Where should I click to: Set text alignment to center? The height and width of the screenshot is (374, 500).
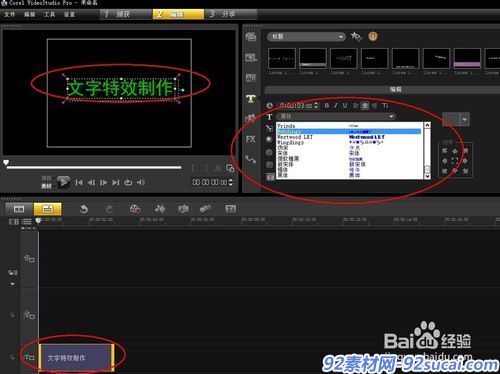pos(365,106)
